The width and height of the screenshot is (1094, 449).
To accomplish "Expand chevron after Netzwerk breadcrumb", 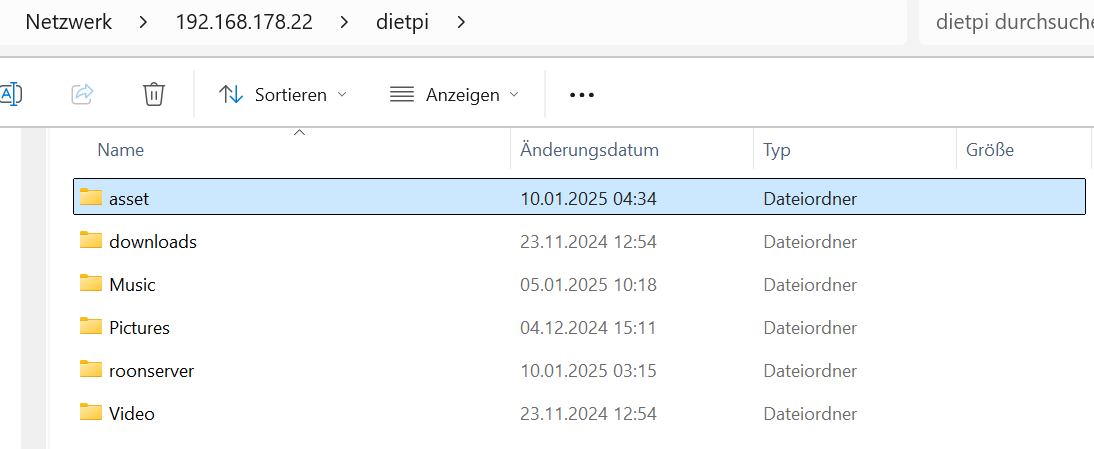I will (143, 22).
